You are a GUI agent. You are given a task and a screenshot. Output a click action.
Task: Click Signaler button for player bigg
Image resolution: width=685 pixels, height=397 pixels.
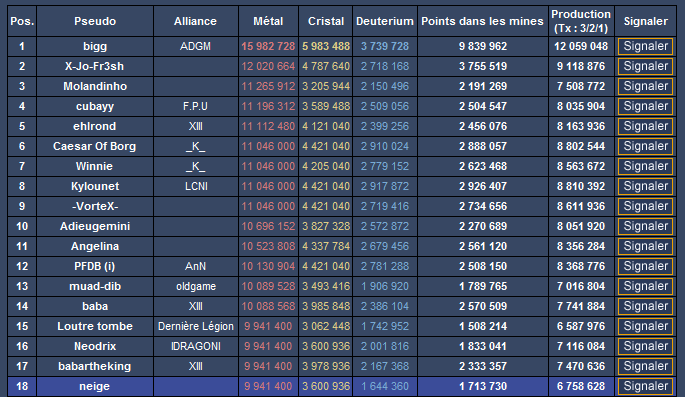645,46
